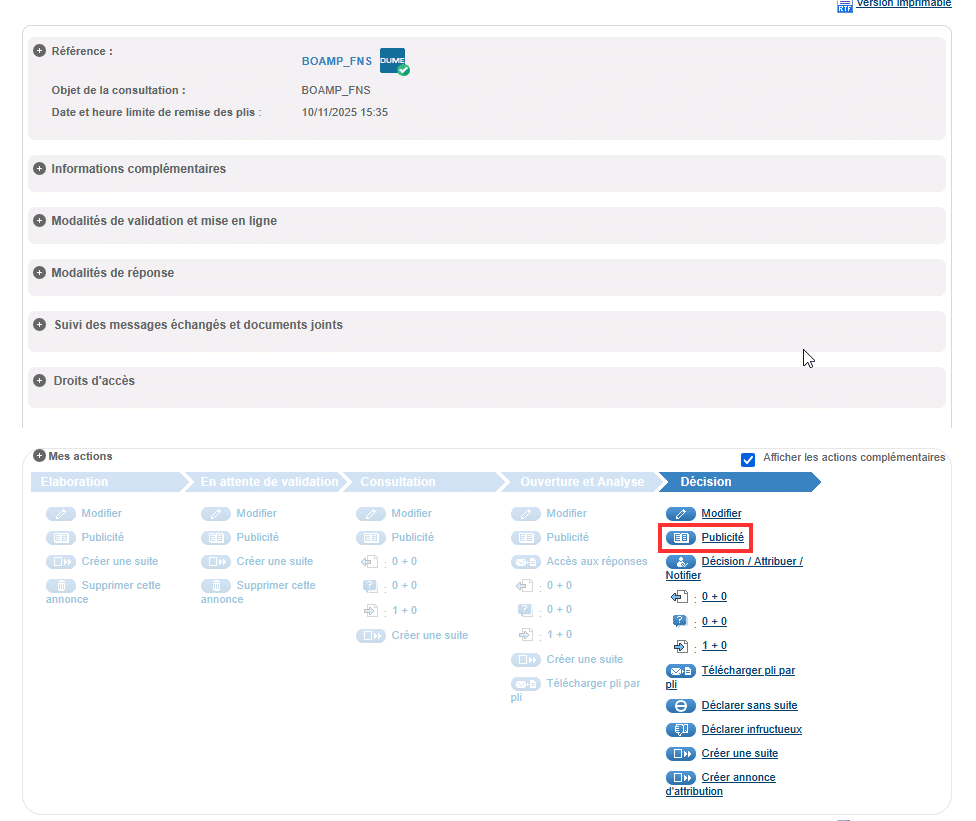
Task: Select the Ouverture et Analyse step tab
Action: click(582, 482)
